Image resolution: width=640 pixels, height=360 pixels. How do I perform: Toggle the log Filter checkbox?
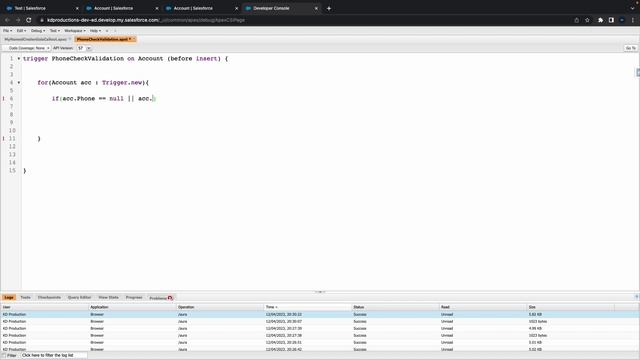[x=4, y=356]
